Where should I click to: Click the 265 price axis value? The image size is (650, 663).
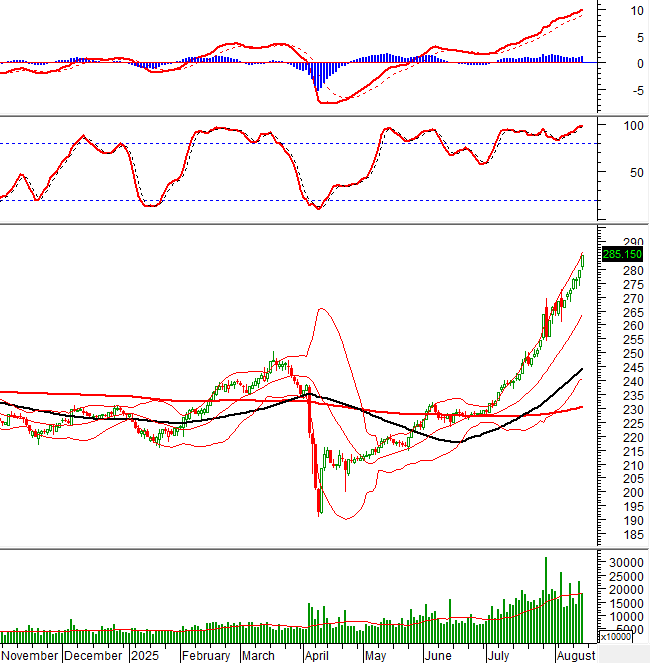tap(633, 312)
